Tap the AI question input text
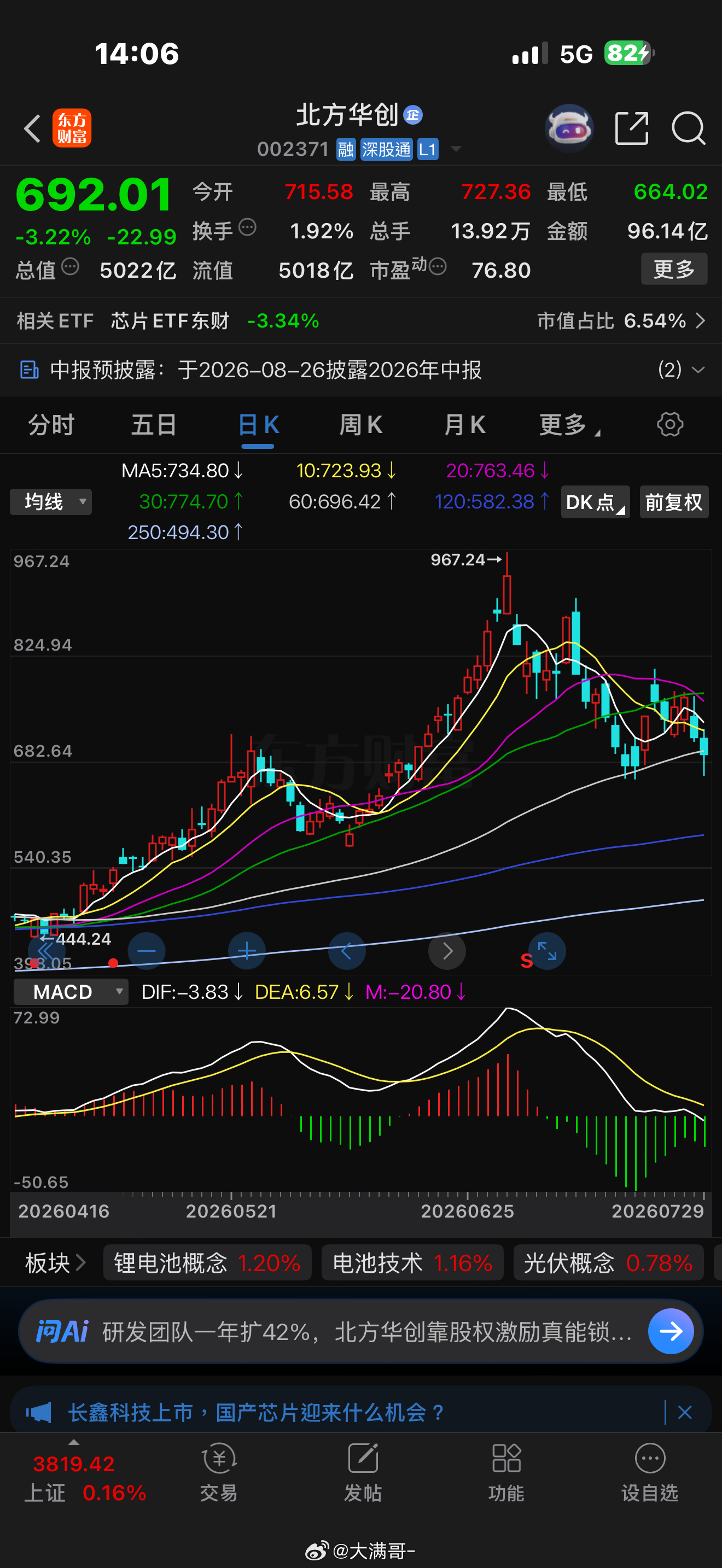This screenshot has height=1568, width=722. [x=367, y=1332]
